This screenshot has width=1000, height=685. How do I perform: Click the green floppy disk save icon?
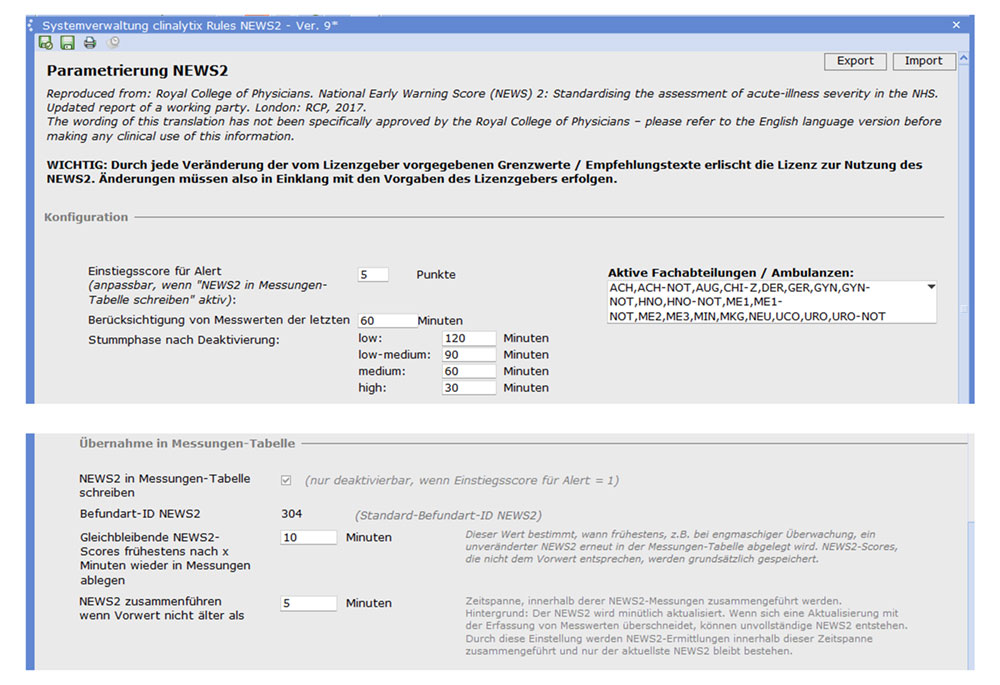(67, 42)
